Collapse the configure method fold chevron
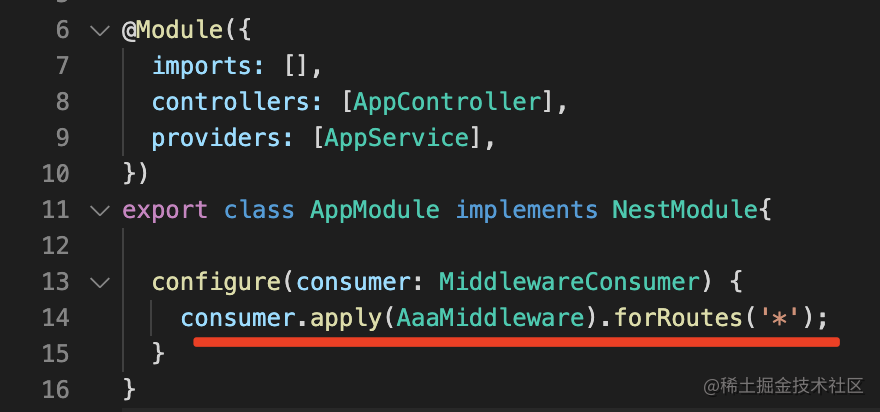 100,282
